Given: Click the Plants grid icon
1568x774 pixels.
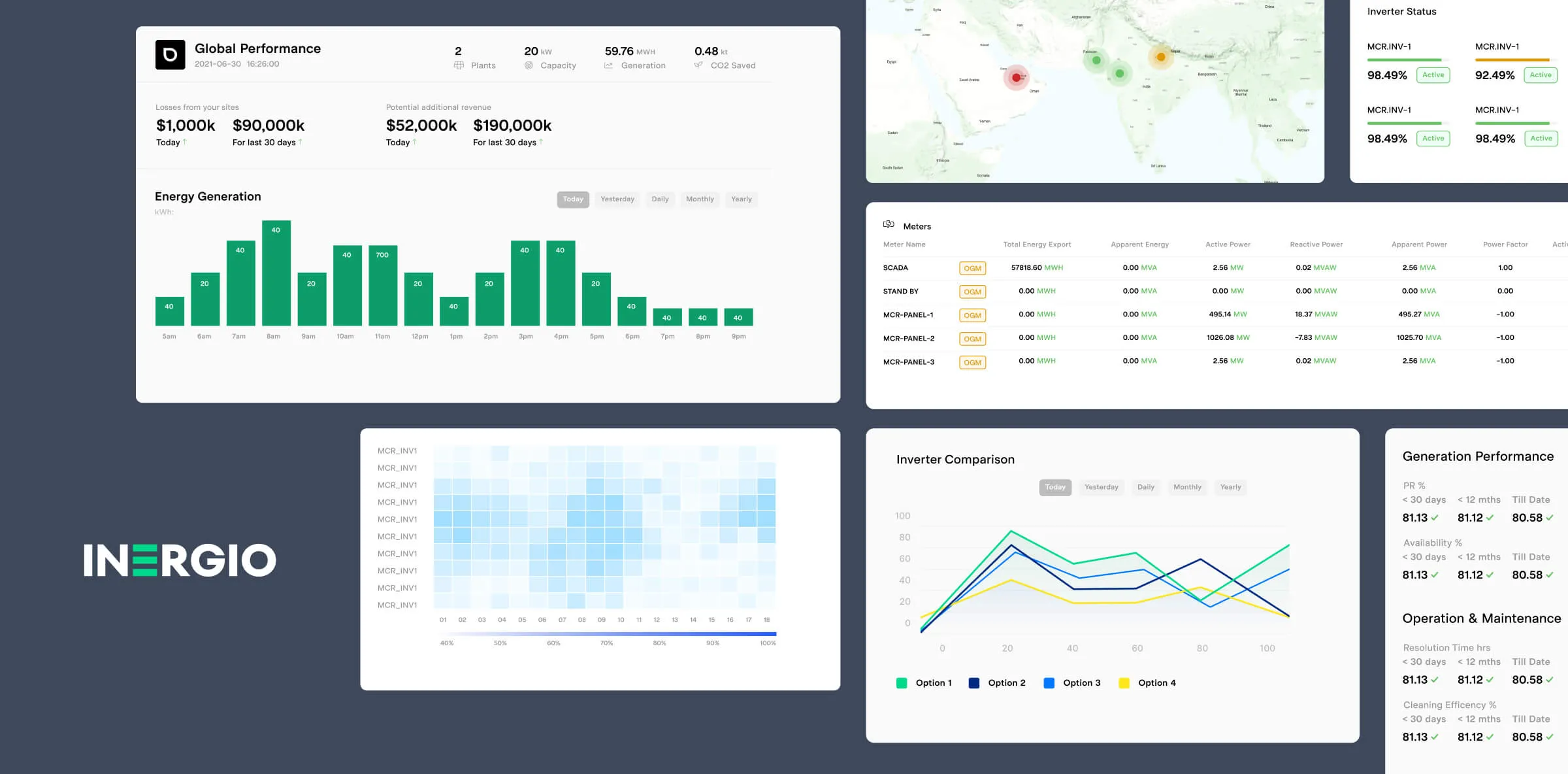Looking at the screenshot, I should coord(459,65).
